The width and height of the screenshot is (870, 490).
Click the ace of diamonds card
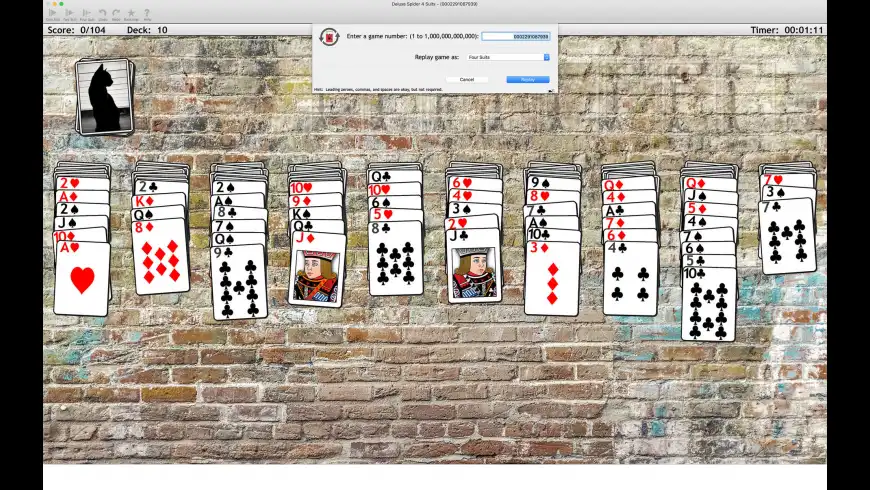coord(82,196)
